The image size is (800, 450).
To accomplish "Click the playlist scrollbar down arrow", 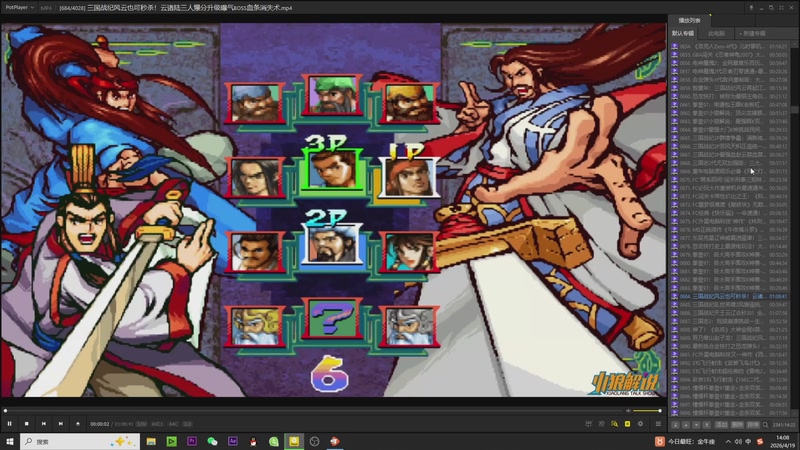I will pyautogui.click(x=795, y=412).
